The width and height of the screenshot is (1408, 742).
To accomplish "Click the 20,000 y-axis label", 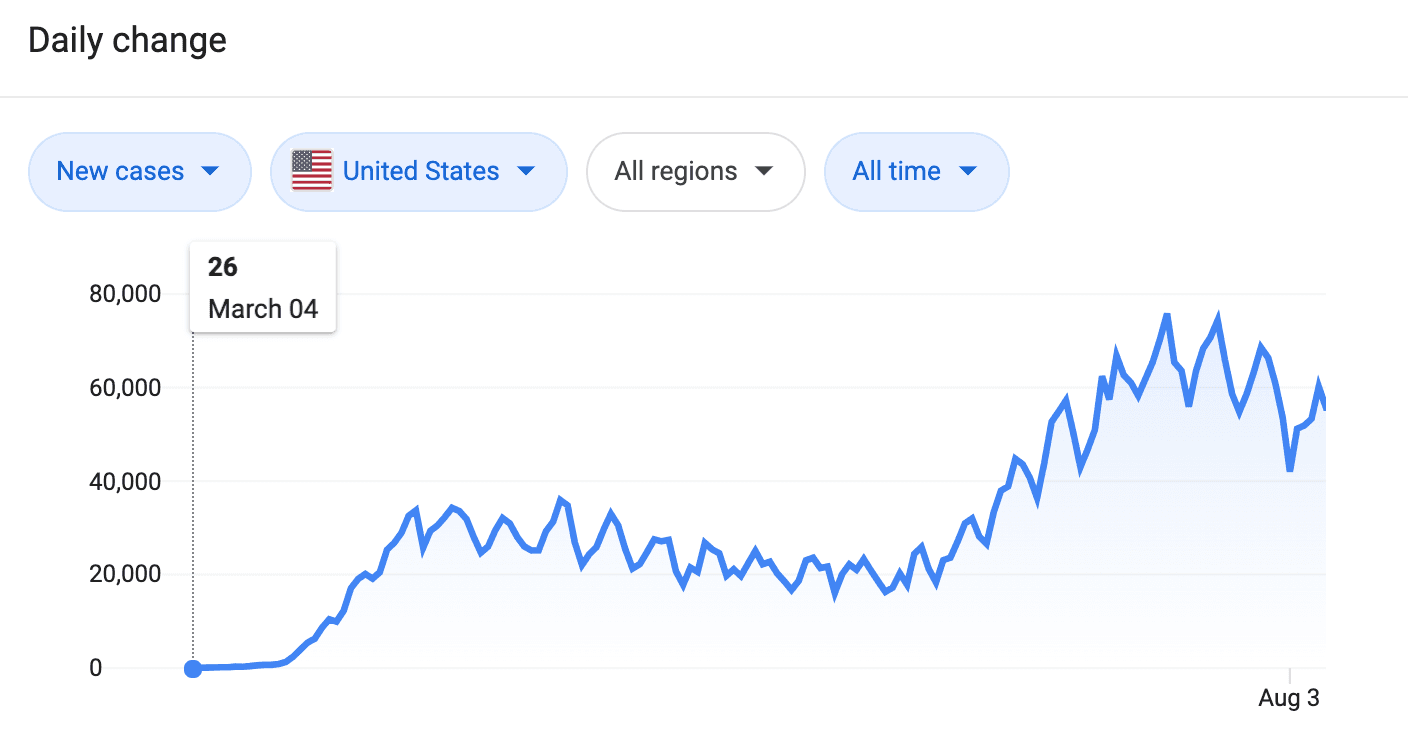I will pos(124,575).
